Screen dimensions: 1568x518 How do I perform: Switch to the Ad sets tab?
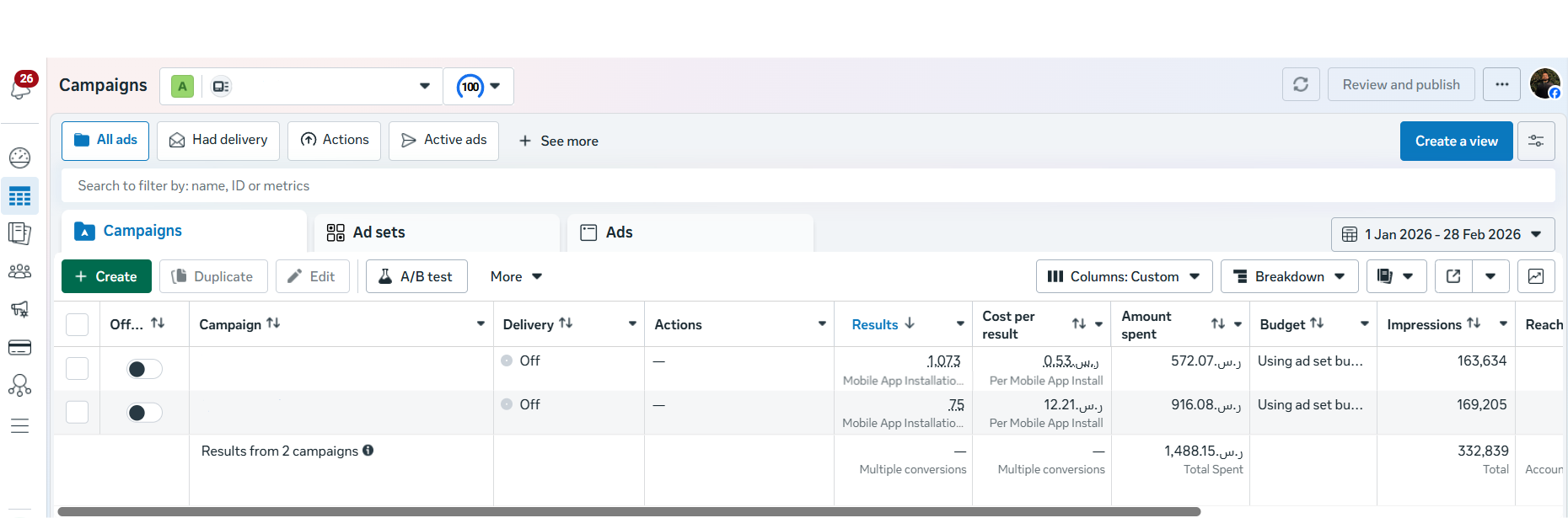[436, 232]
